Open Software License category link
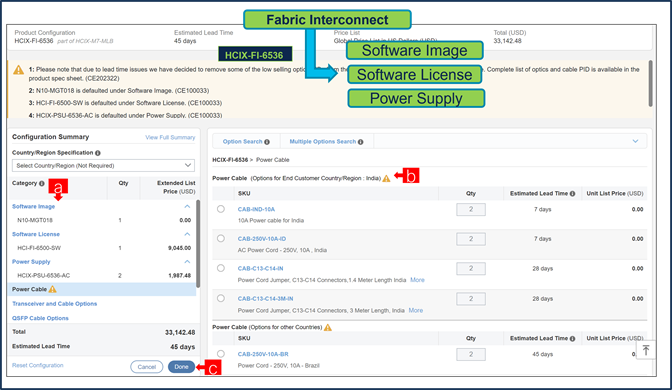672x390 pixels. click(36, 234)
